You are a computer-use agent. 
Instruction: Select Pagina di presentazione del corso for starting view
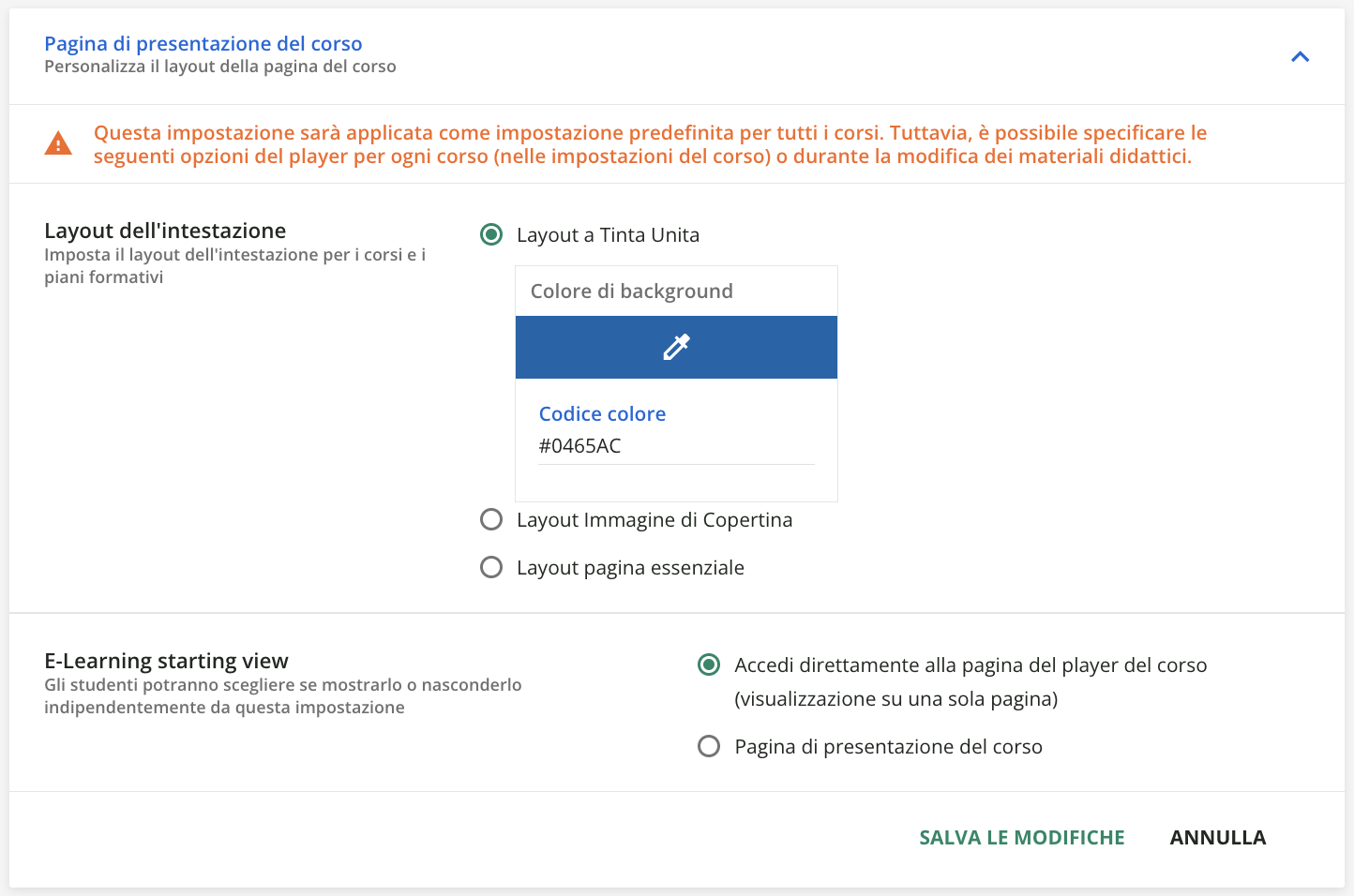pyautogui.click(x=708, y=746)
